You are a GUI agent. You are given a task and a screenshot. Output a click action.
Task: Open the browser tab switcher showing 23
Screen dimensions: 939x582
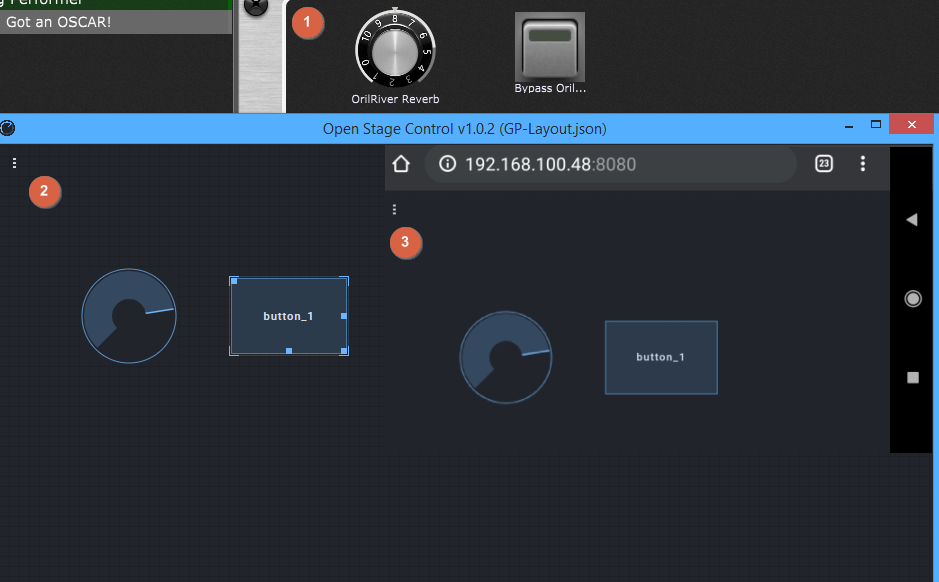(824, 163)
